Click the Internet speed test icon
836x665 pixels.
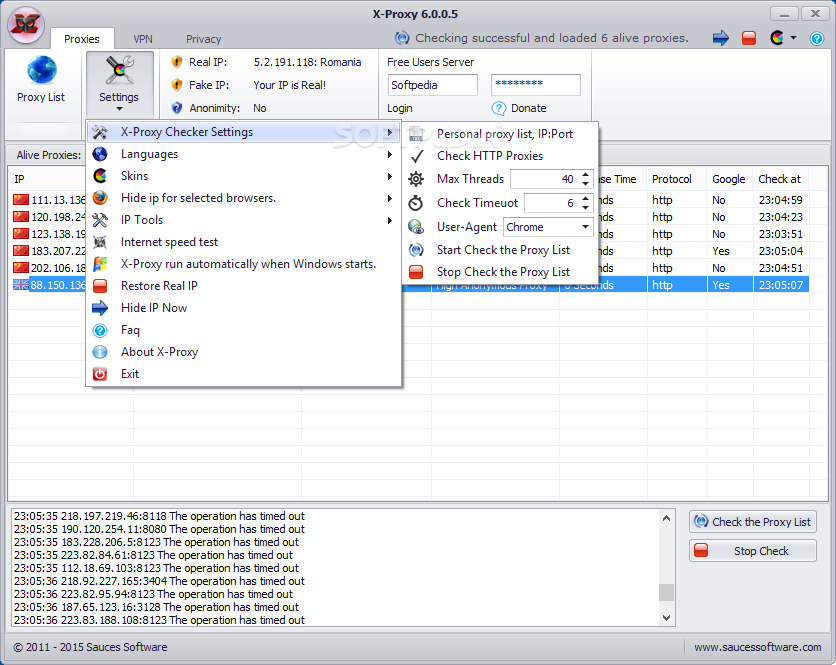point(100,242)
